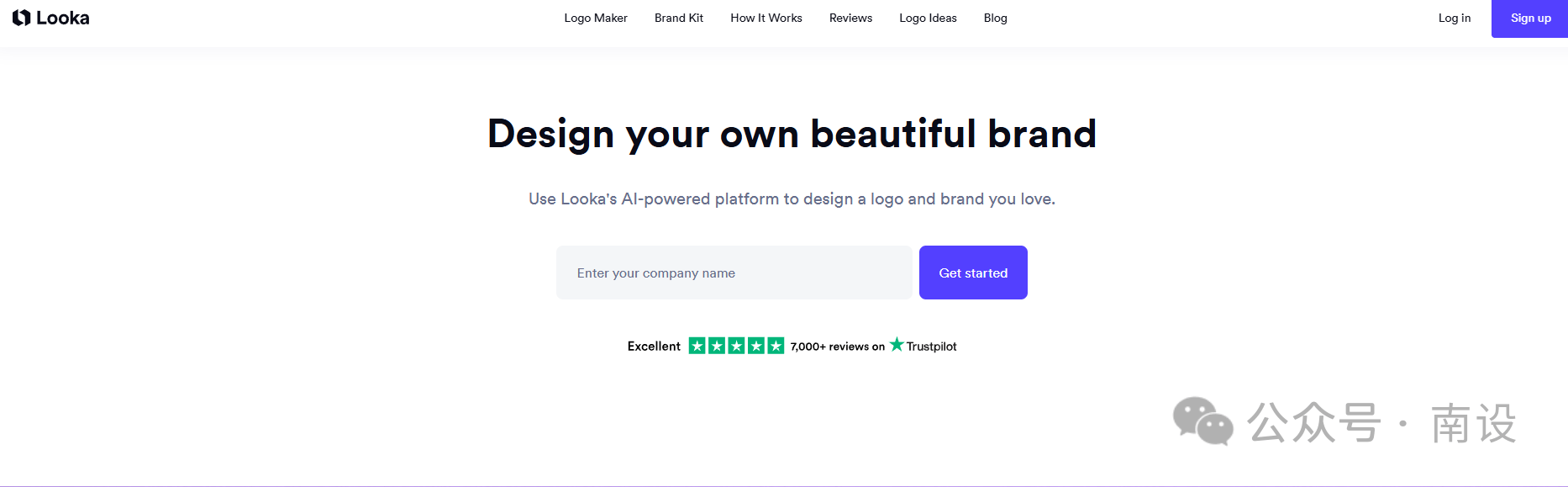The width and height of the screenshot is (1568, 487).
Task: Go to How It Works
Action: pos(766,18)
